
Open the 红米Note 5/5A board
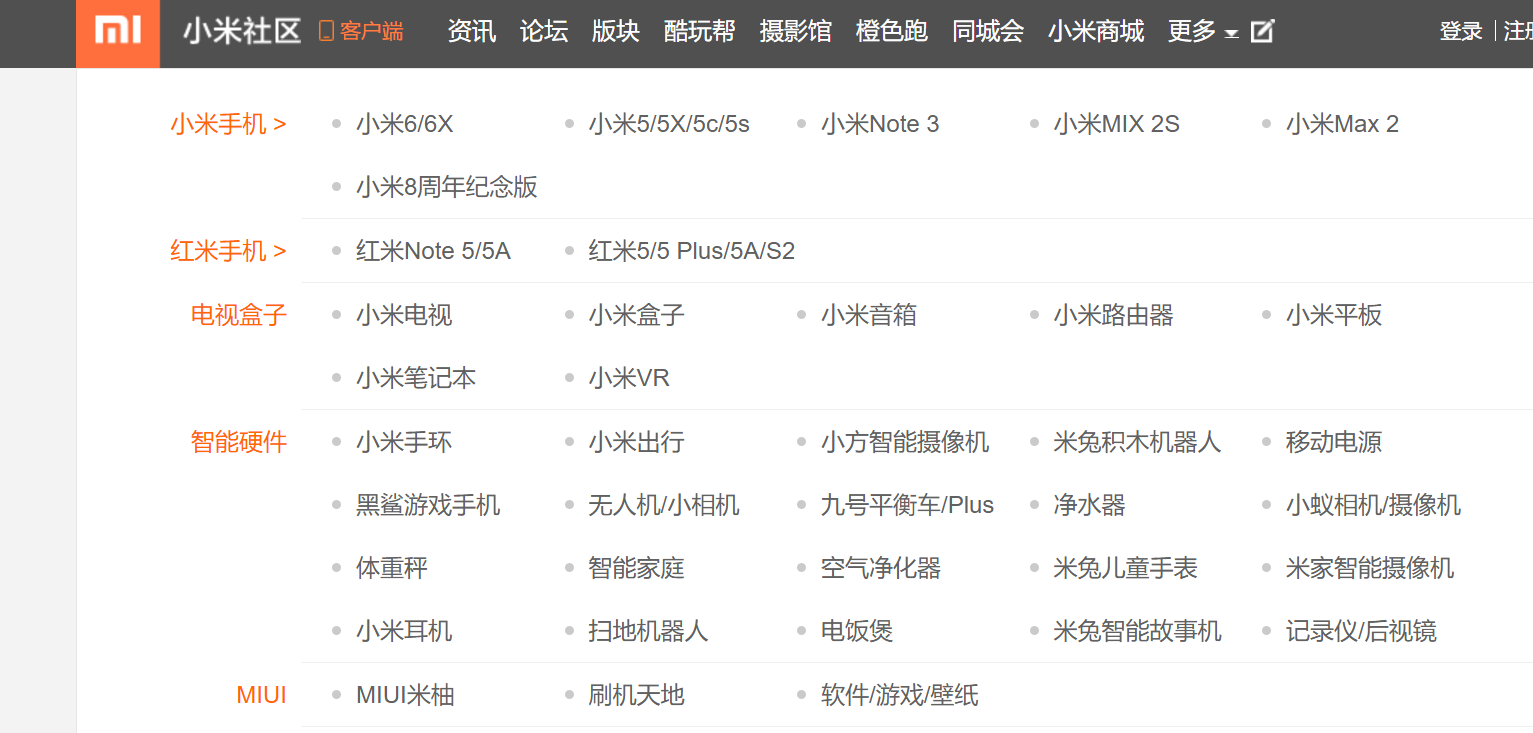tap(433, 251)
